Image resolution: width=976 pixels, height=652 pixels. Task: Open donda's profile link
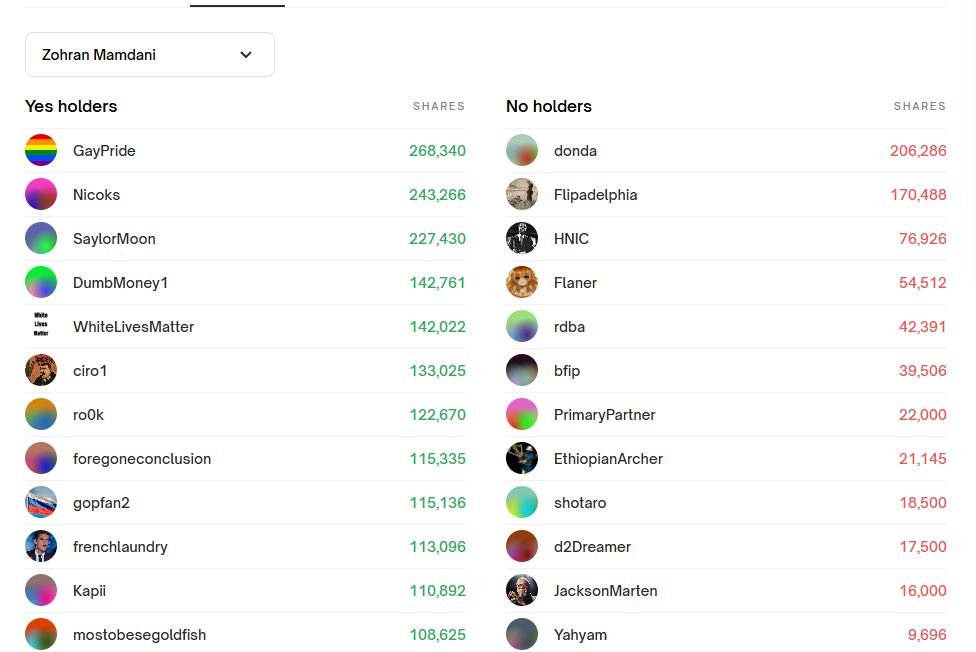[x=575, y=151]
